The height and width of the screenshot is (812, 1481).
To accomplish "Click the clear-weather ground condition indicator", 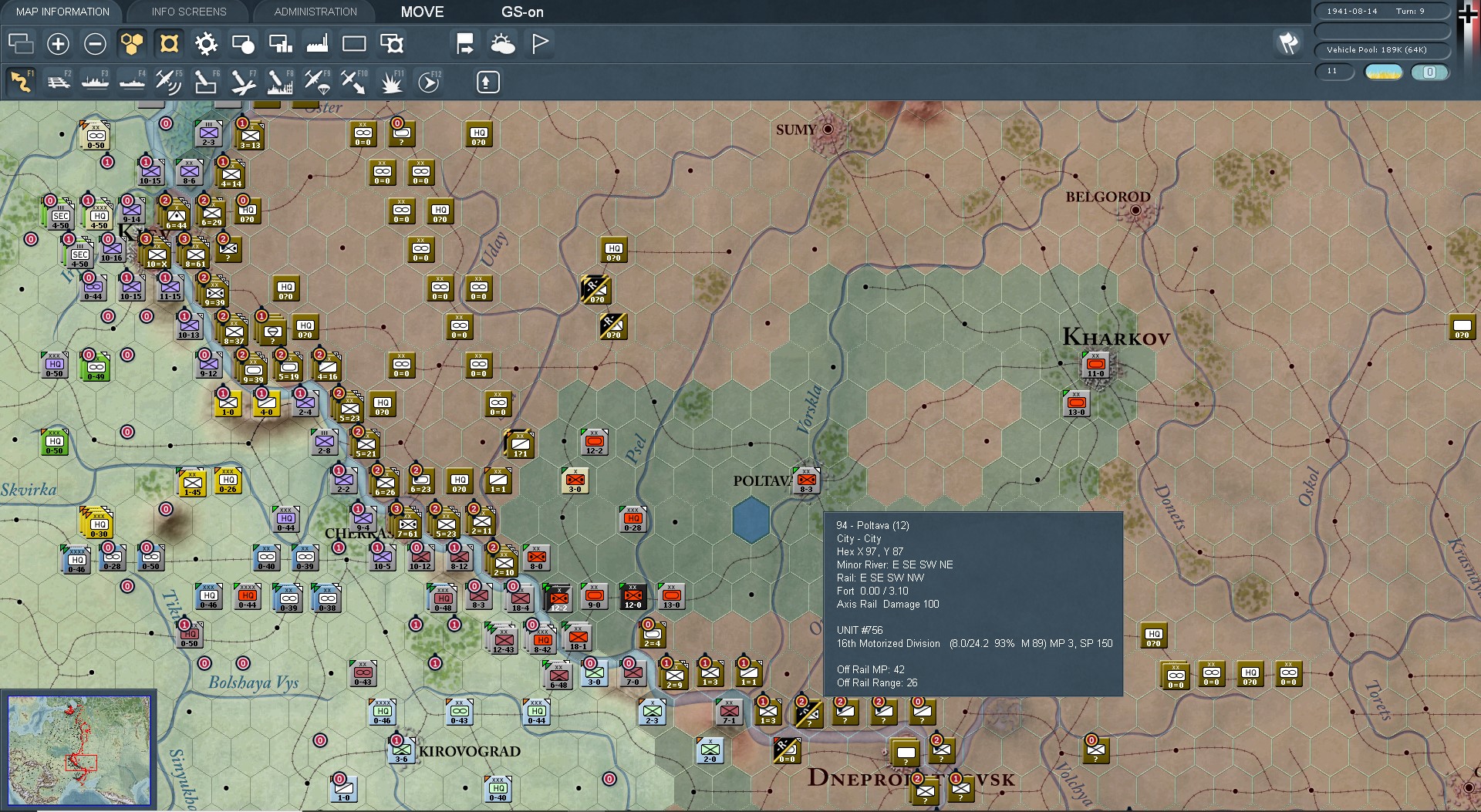I will pyautogui.click(x=1383, y=72).
